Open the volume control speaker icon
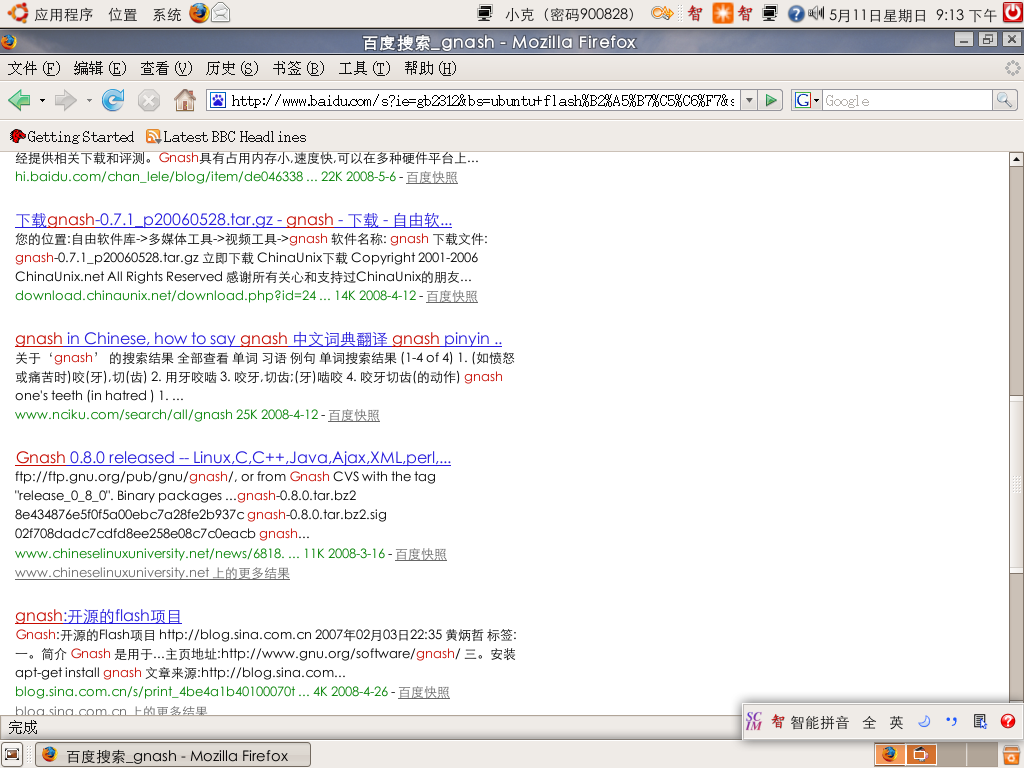Screen dimensions: 1024x768 pyautogui.click(x=816, y=13)
